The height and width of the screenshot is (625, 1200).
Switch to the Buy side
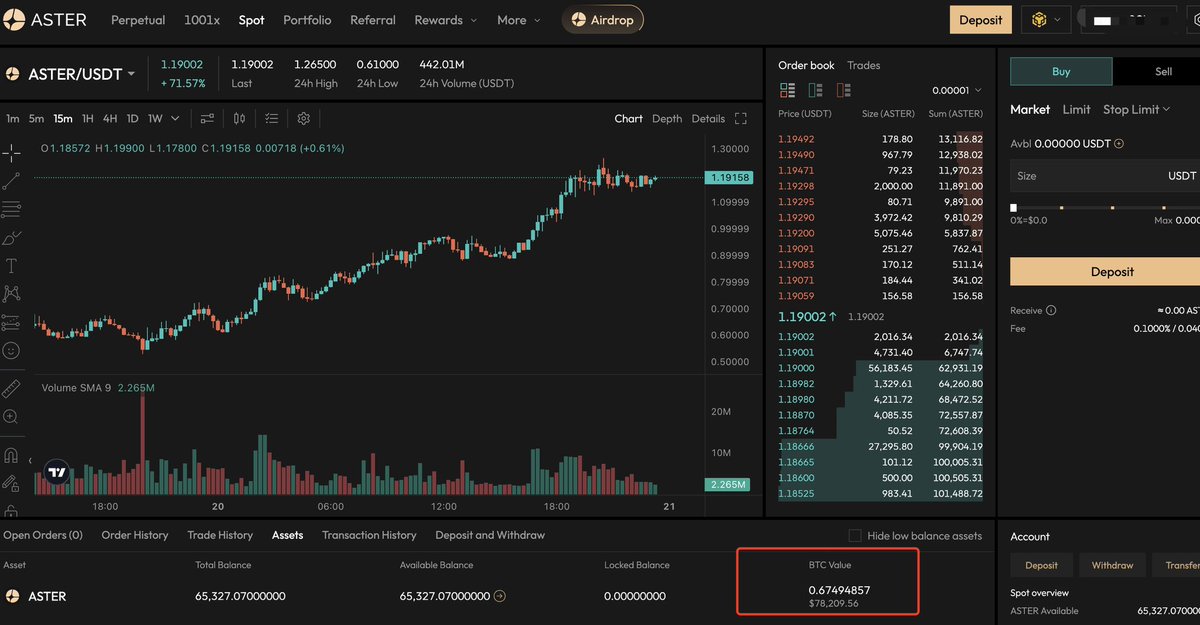1061,71
